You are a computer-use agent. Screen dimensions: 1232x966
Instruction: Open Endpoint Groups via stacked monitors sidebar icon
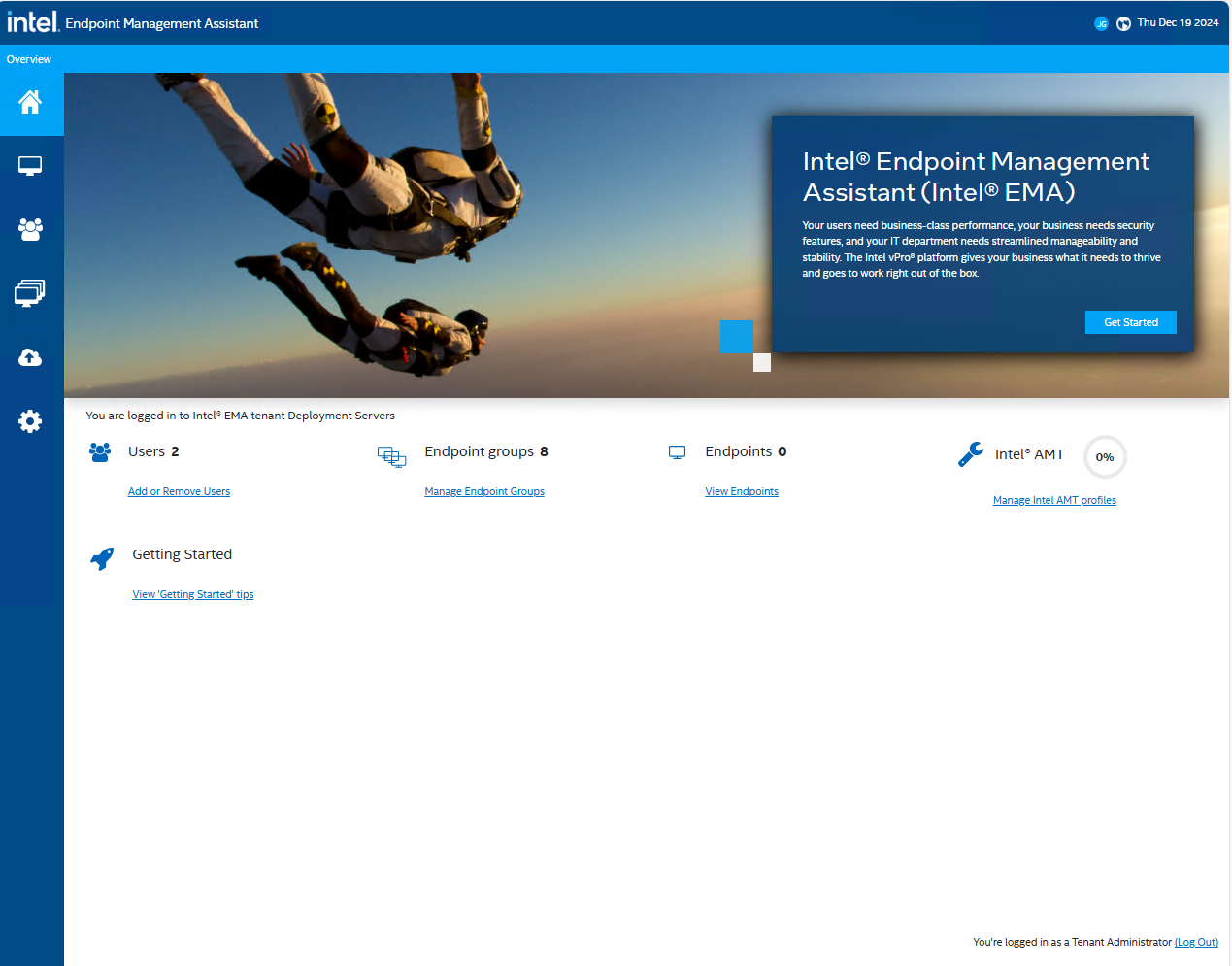pos(30,293)
